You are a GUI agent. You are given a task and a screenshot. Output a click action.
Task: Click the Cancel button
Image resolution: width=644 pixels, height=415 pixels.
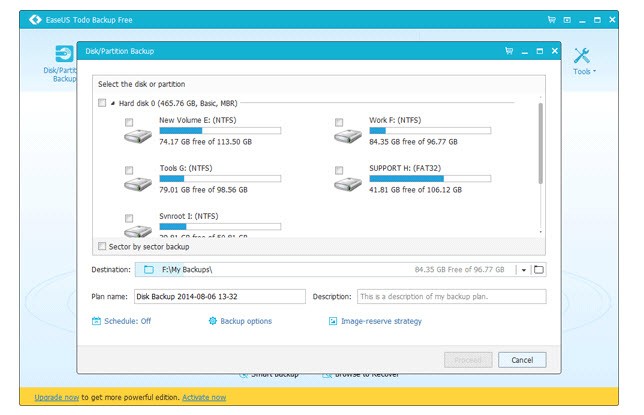coord(522,360)
